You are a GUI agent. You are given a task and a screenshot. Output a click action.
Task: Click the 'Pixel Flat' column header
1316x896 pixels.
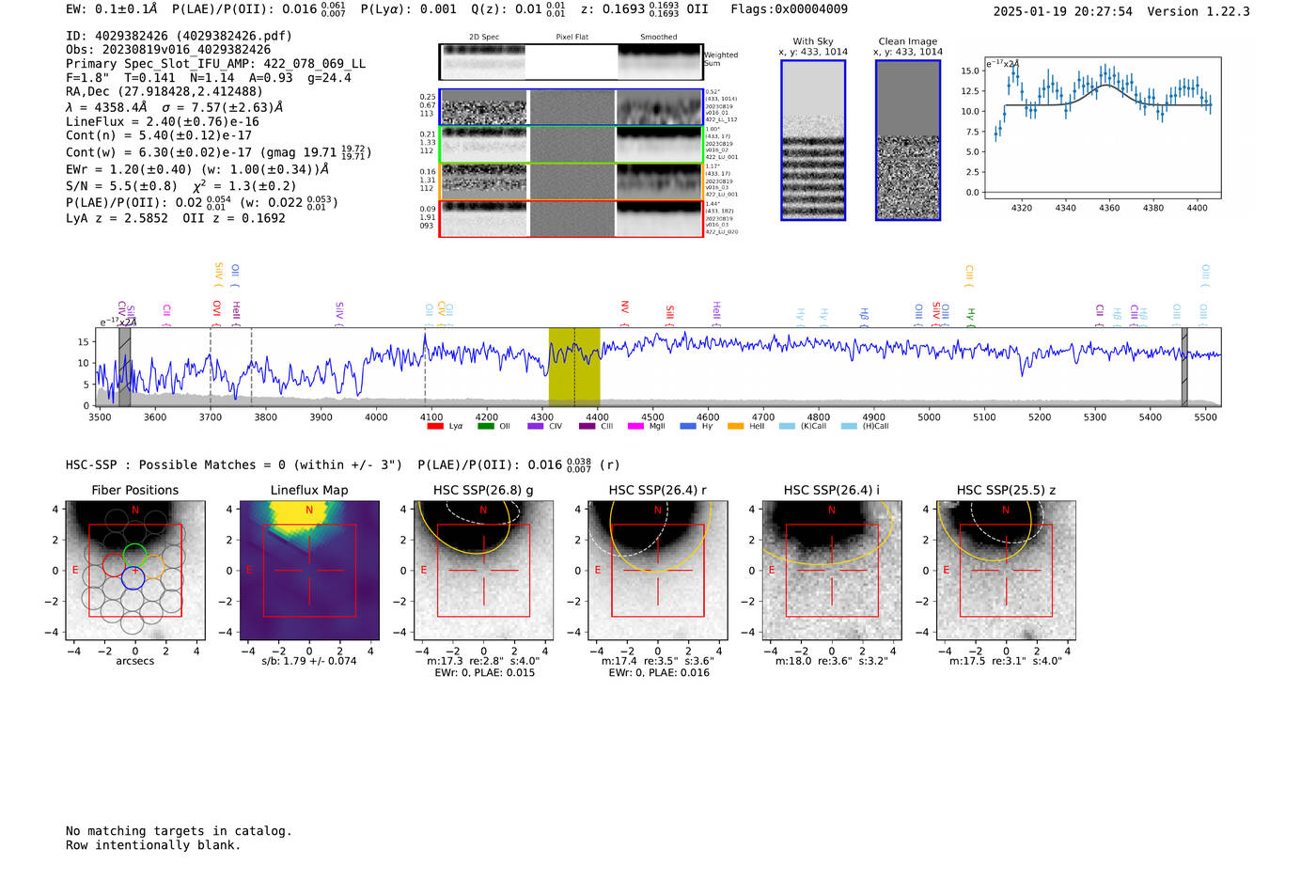tap(572, 37)
